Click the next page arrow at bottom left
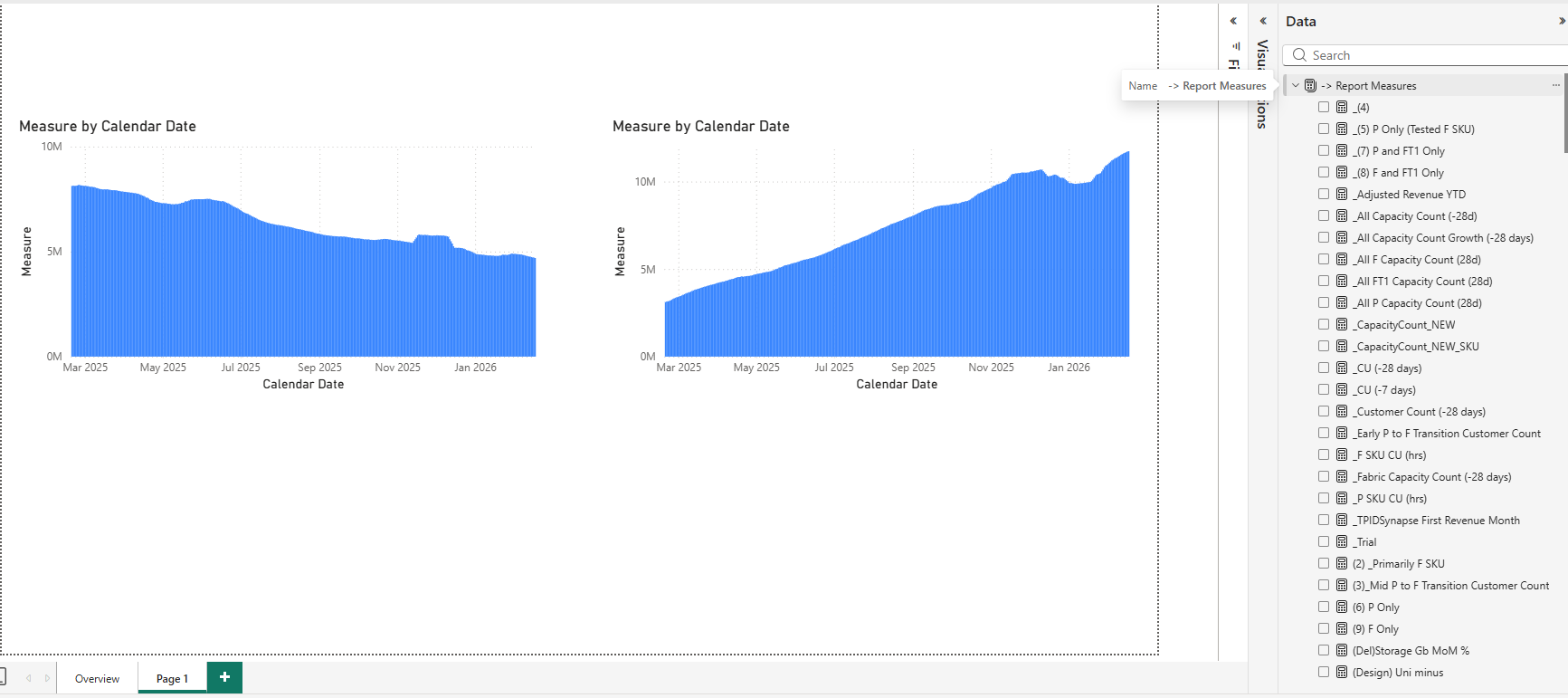Screen dimensions: 1568x698 click(47, 678)
